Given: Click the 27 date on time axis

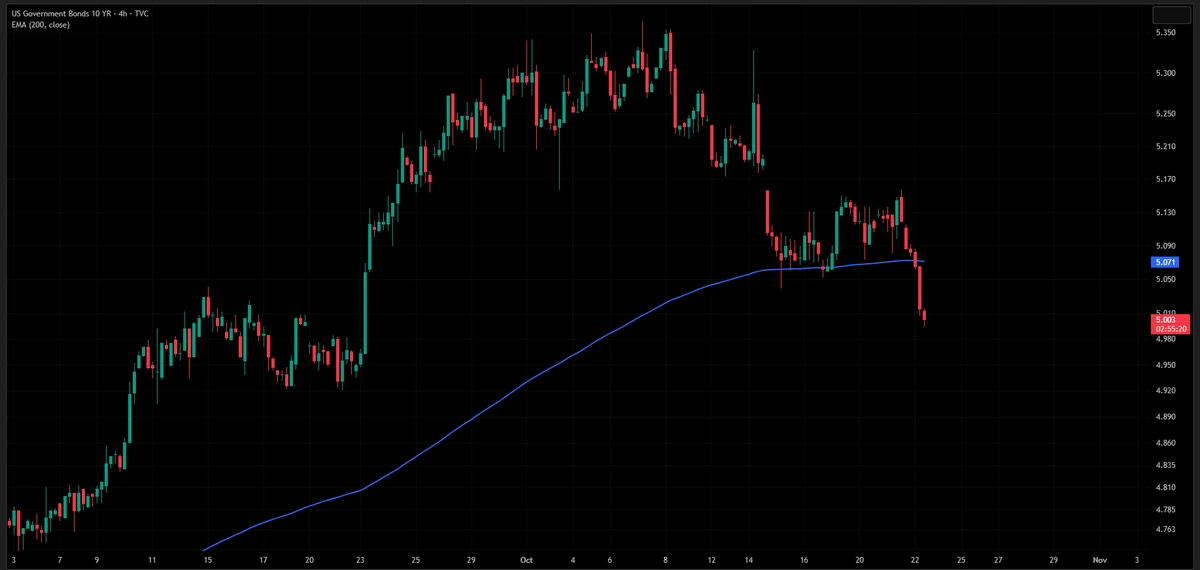Looking at the screenshot, I should pos(998,561).
